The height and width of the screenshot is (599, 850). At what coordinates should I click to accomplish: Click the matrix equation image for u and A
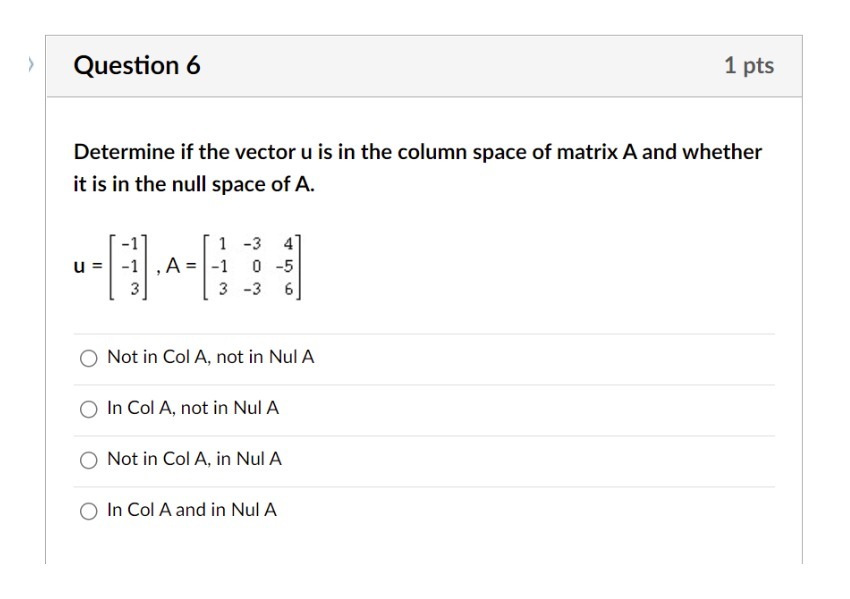188,265
